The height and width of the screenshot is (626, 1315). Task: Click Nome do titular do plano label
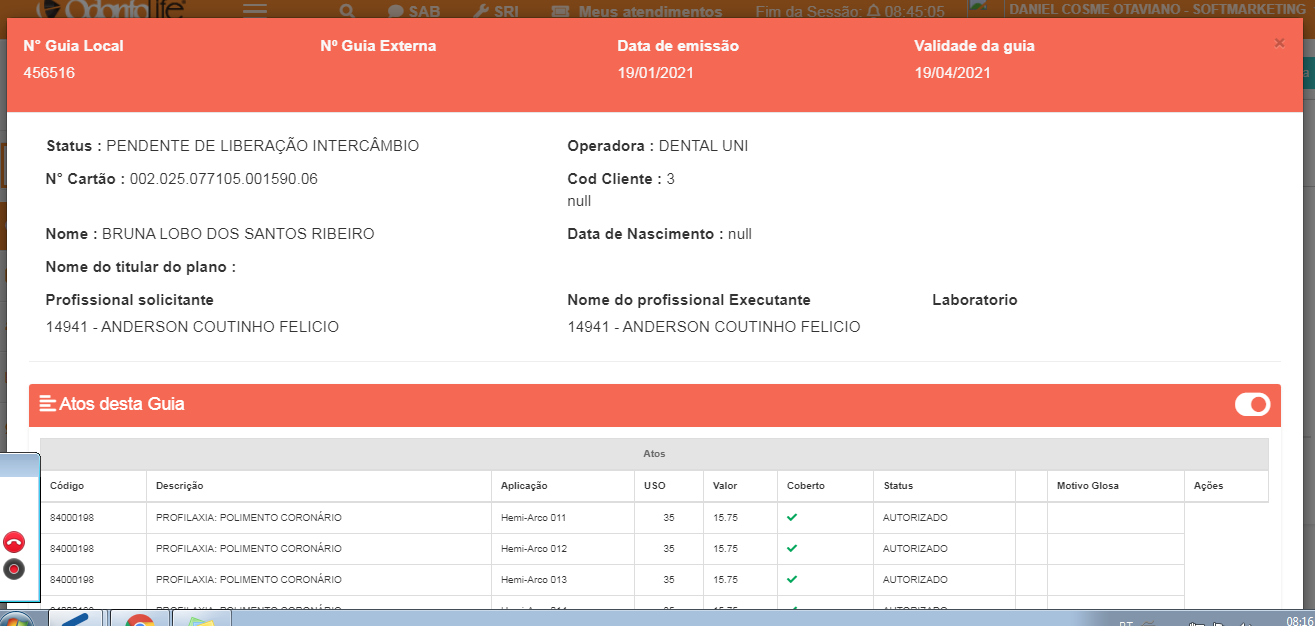click(x=141, y=267)
